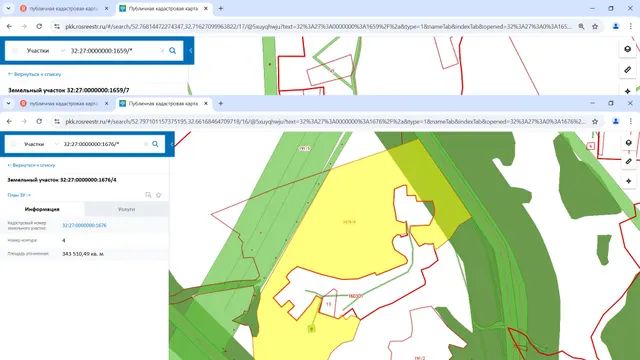Expand Участки type dropdown in back window
Image resolution: width=640 pixels, height=360 pixels.
click(x=63, y=51)
